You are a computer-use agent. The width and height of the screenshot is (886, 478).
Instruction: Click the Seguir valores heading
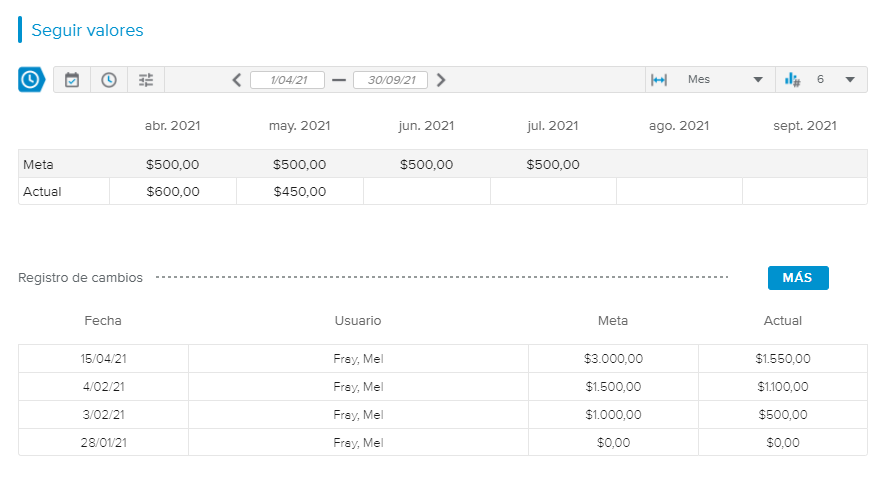[x=87, y=30]
